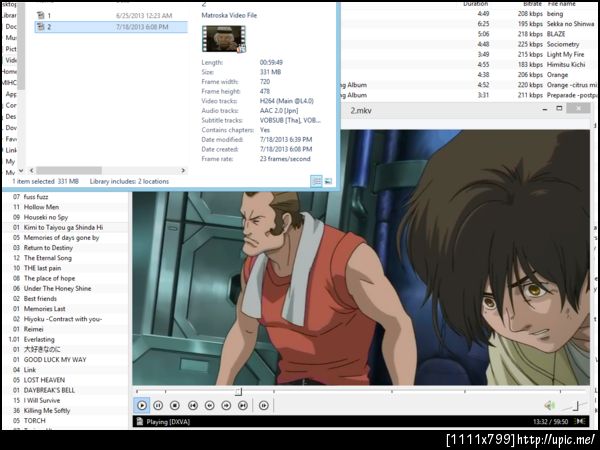Click the icon right of 13:32 / 59:50
Viewport: 600px width, 450px height.
coord(580,421)
